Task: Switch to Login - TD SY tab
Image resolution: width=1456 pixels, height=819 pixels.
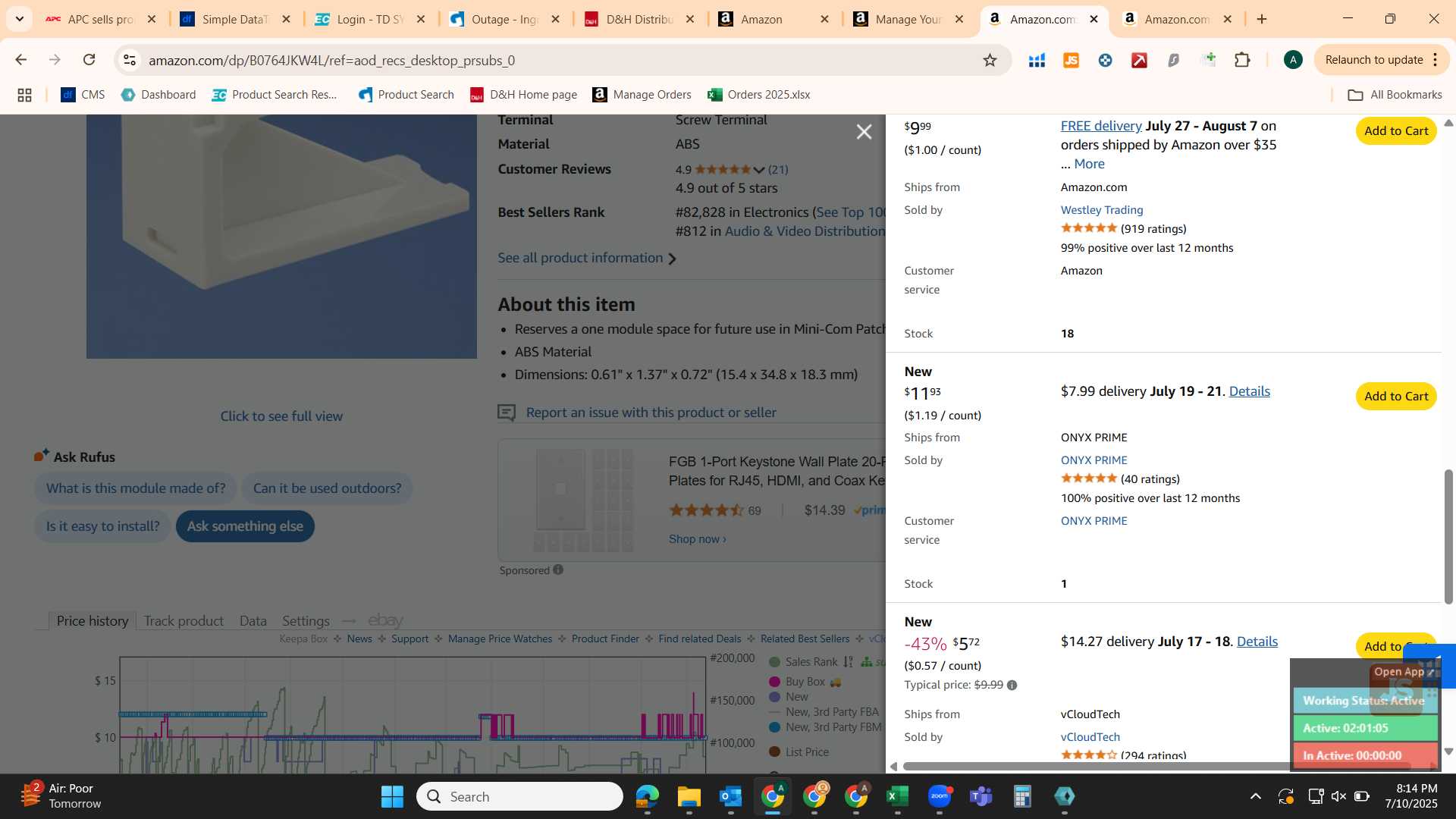Action: pyautogui.click(x=370, y=19)
